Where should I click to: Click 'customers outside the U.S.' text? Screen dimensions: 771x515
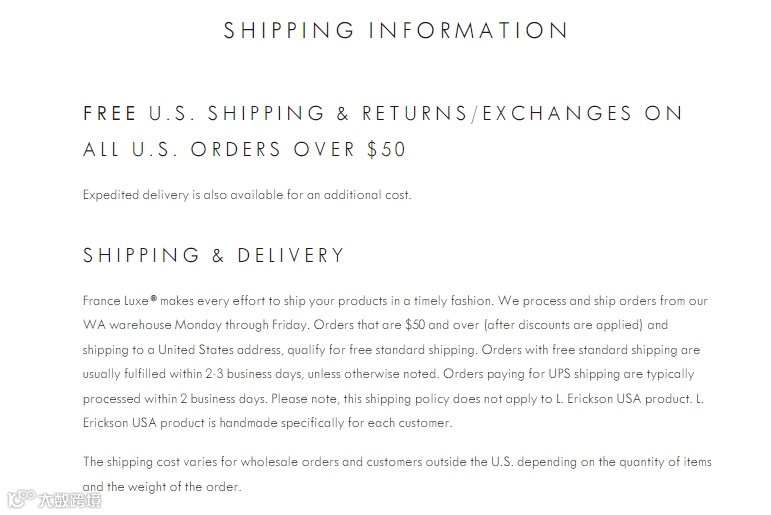[x=440, y=462]
